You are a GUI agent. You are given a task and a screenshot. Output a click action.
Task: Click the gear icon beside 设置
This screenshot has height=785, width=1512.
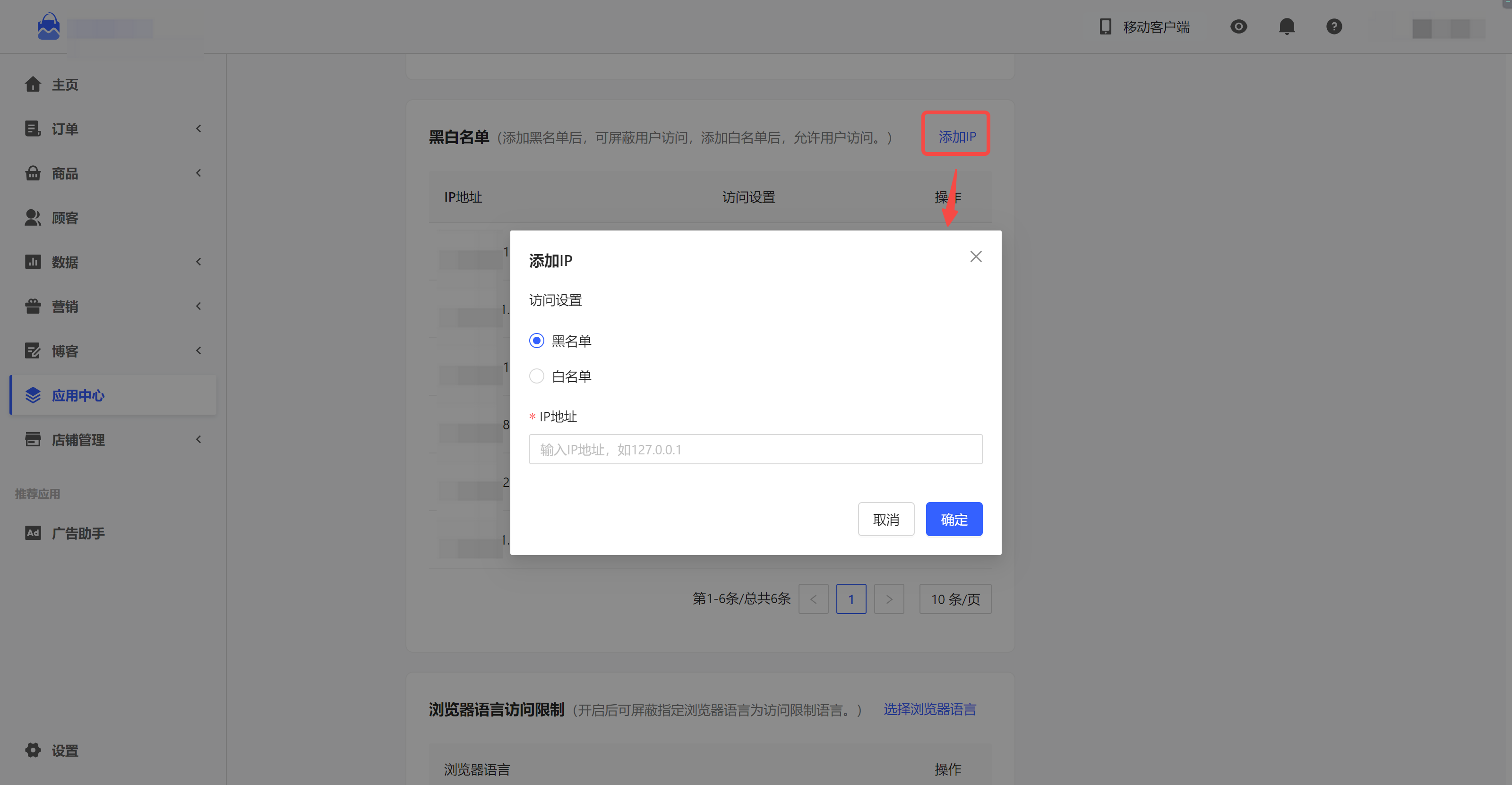[33, 750]
